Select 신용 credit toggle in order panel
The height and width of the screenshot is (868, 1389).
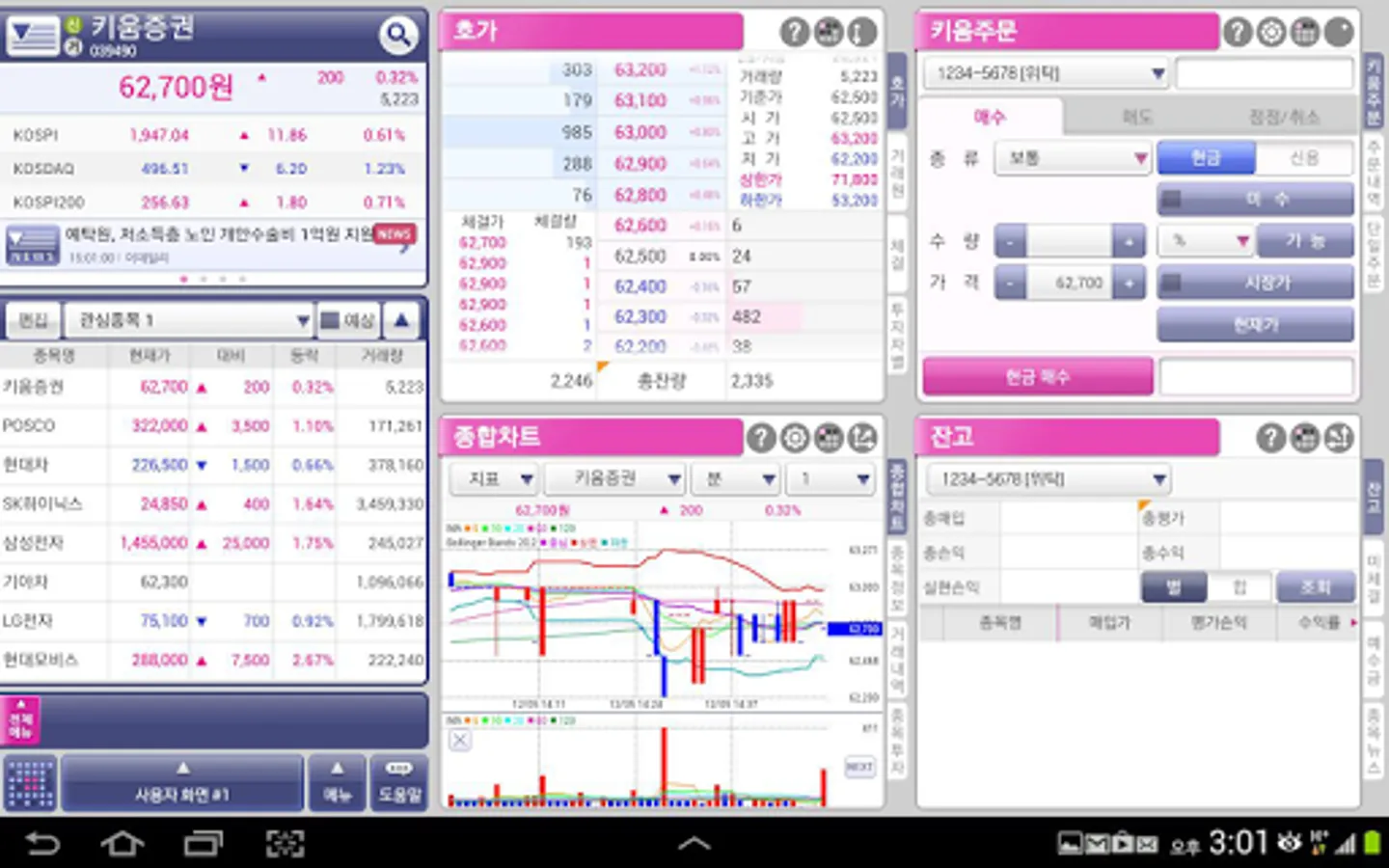pos(1304,158)
